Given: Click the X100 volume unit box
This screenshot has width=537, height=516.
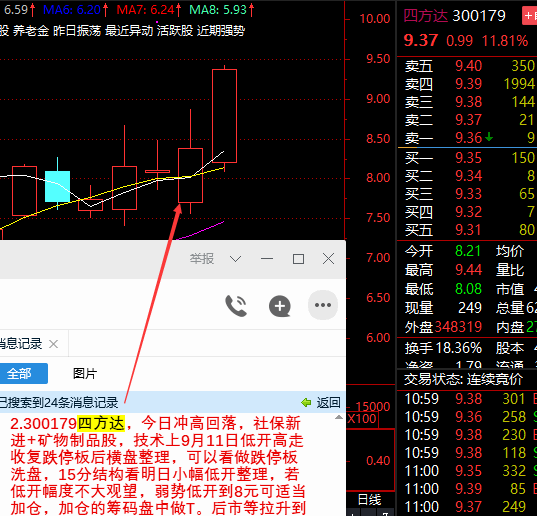Looking at the screenshot, I should click(362, 419).
